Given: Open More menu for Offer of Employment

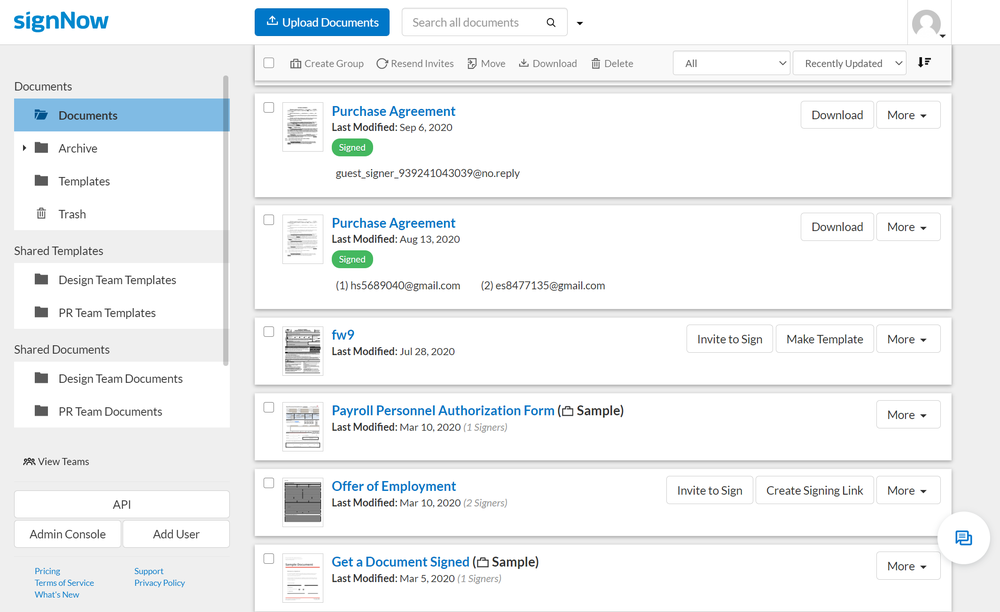Looking at the screenshot, I should [x=908, y=490].
